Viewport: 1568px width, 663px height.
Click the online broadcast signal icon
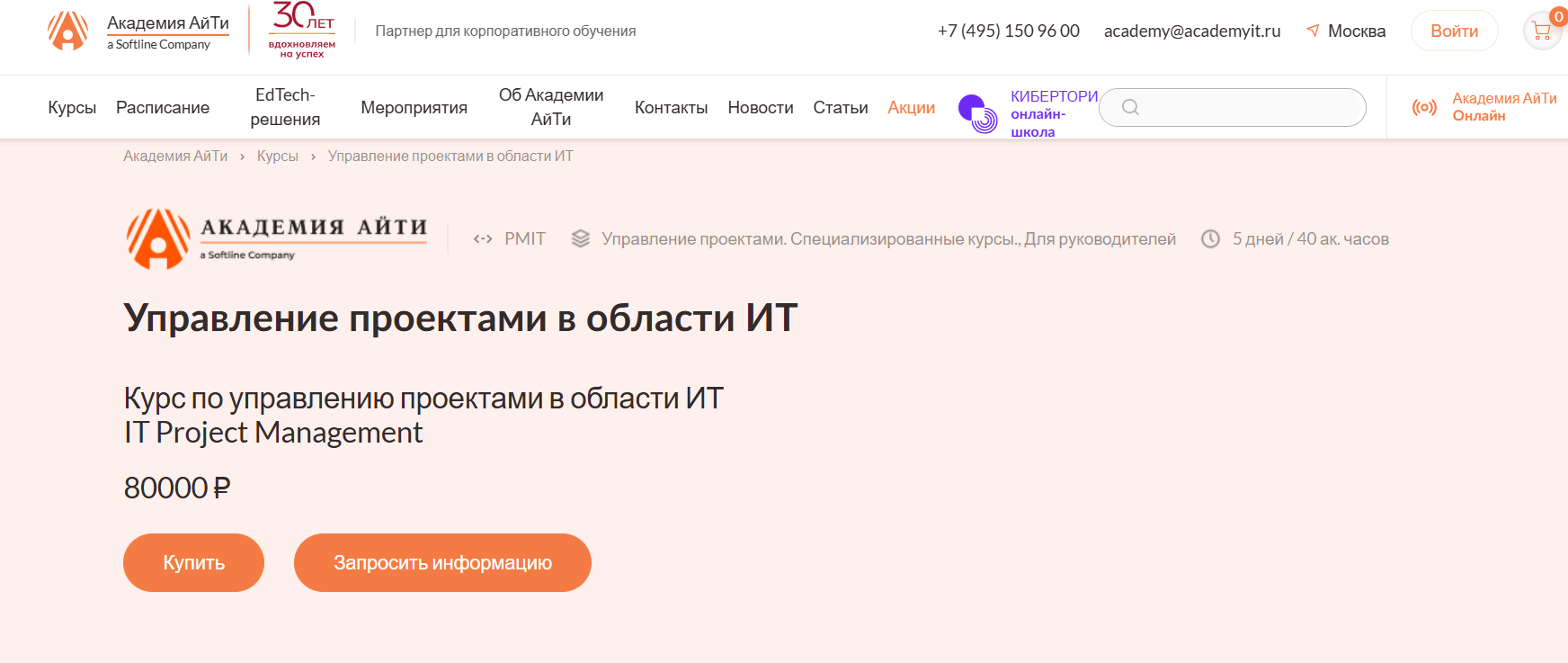pyautogui.click(x=1424, y=107)
